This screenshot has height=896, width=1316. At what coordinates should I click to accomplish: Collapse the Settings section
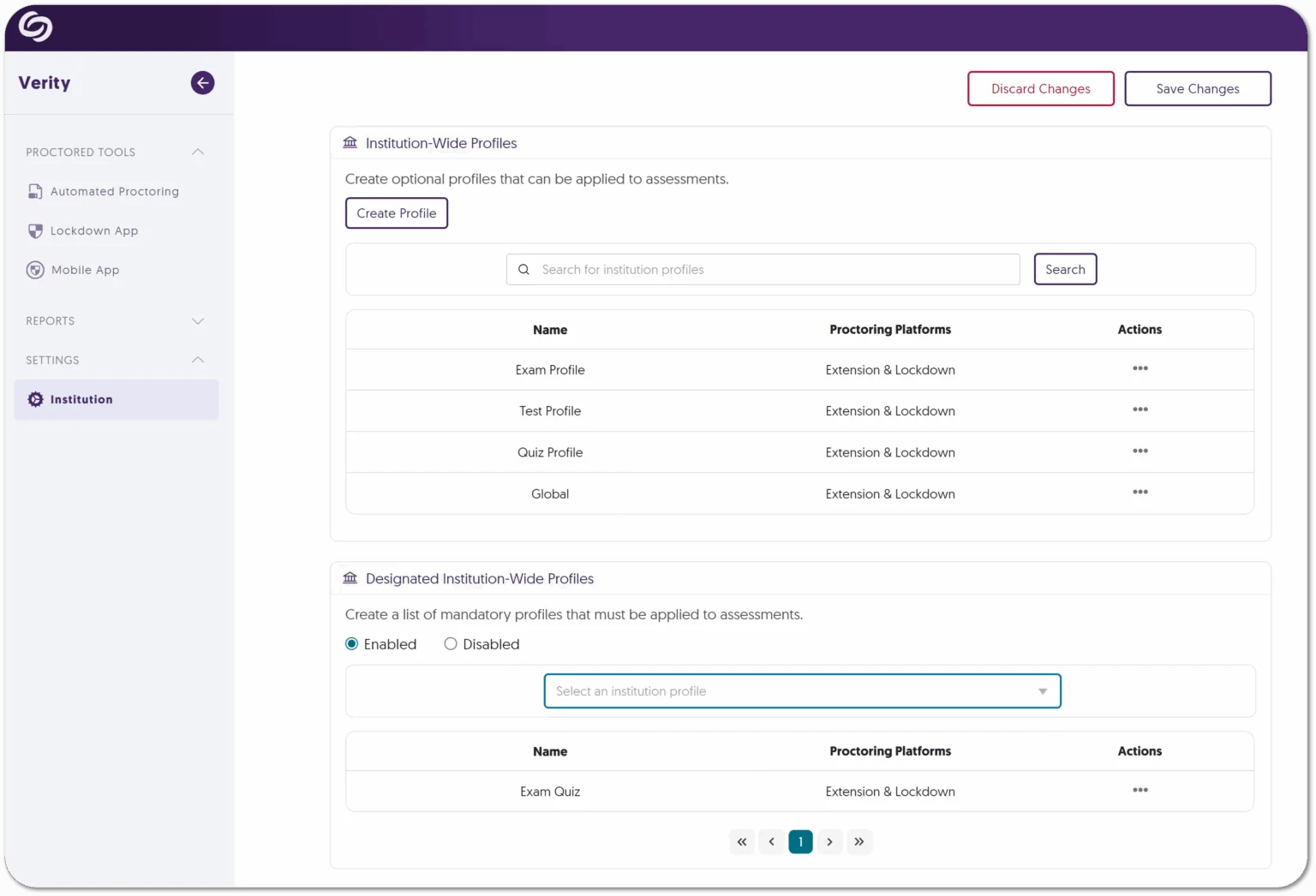click(x=198, y=360)
